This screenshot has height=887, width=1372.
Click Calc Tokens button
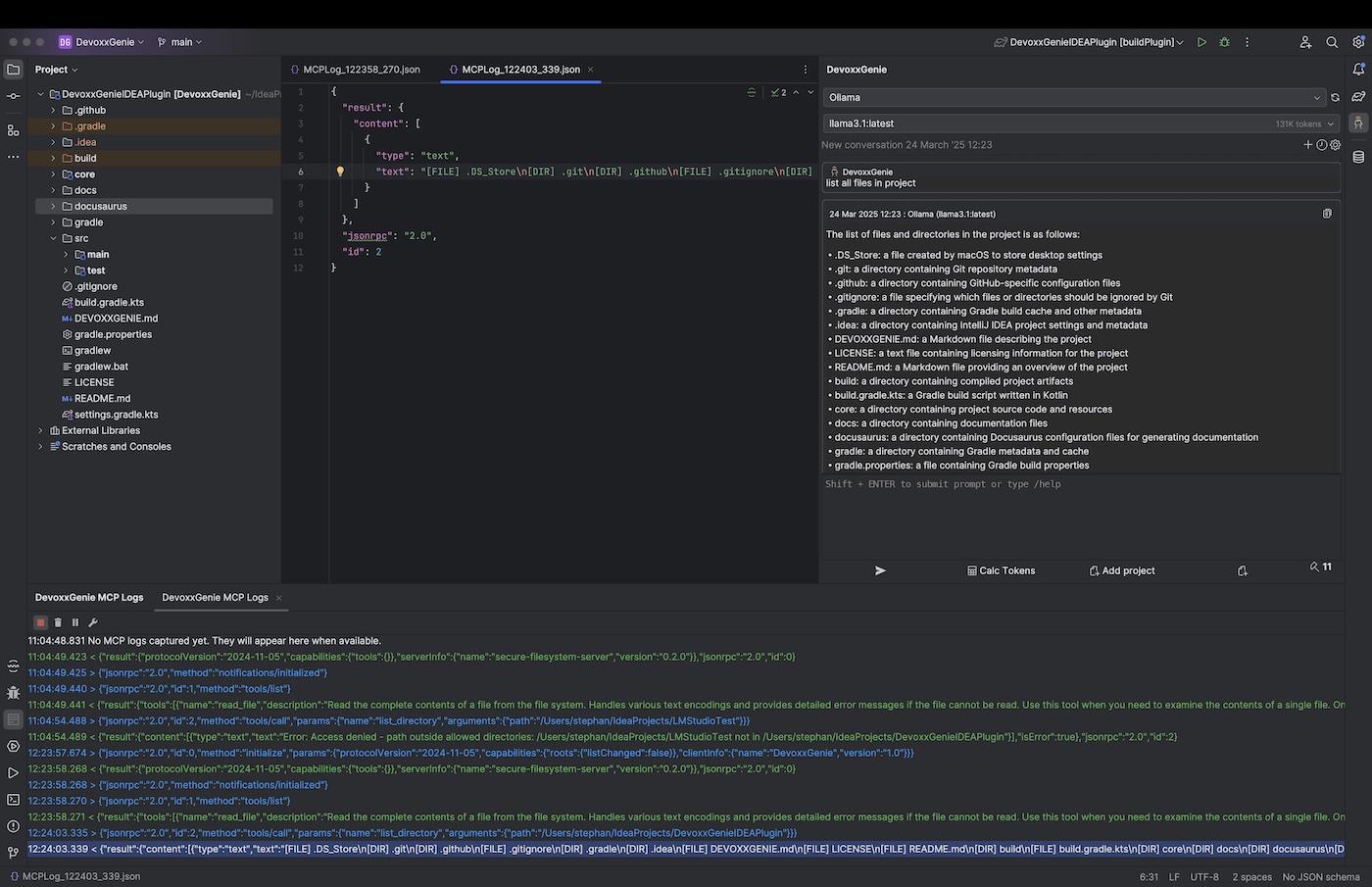click(1001, 570)
